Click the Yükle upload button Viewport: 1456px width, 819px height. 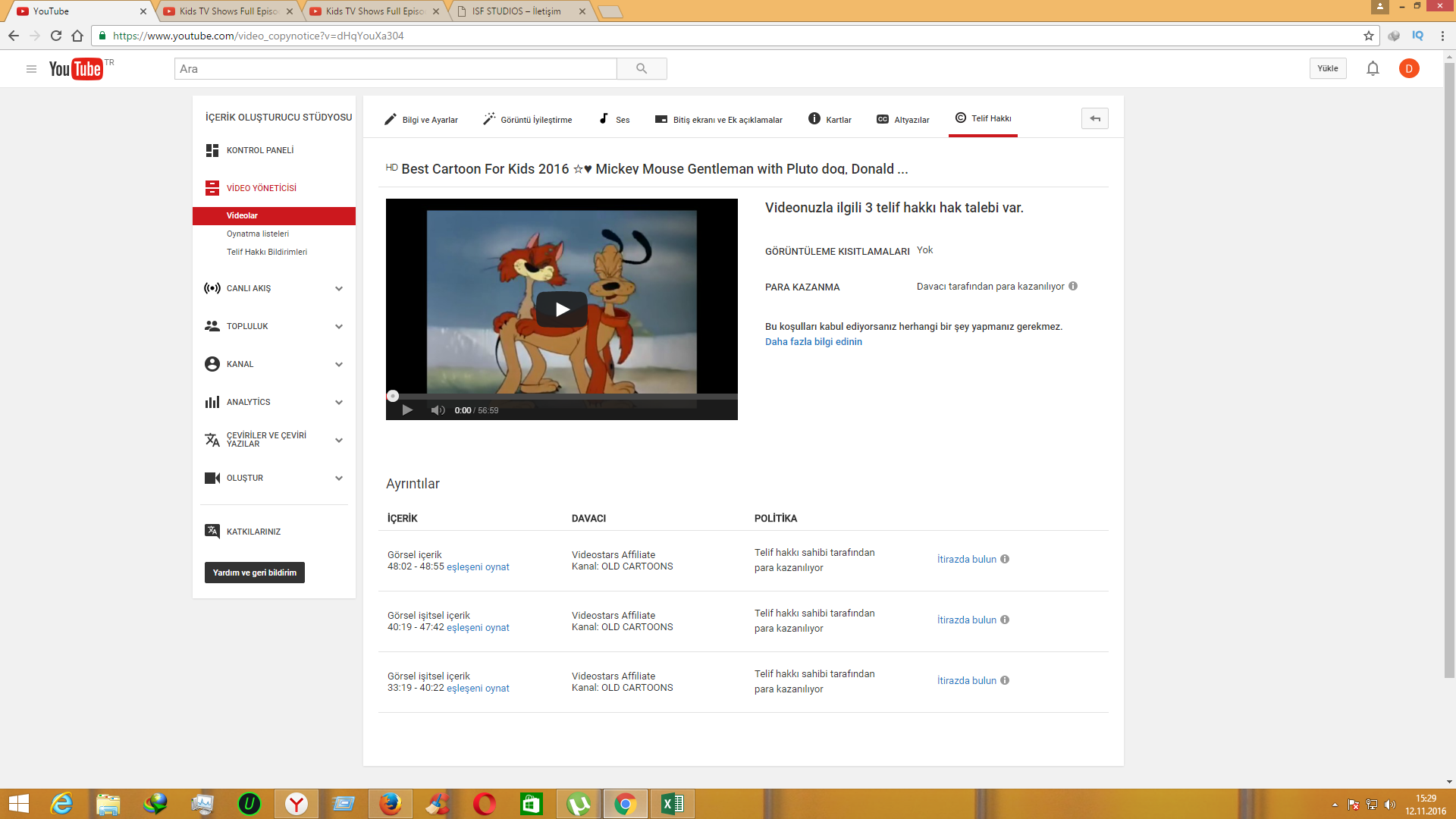[x=1328, y=68]
